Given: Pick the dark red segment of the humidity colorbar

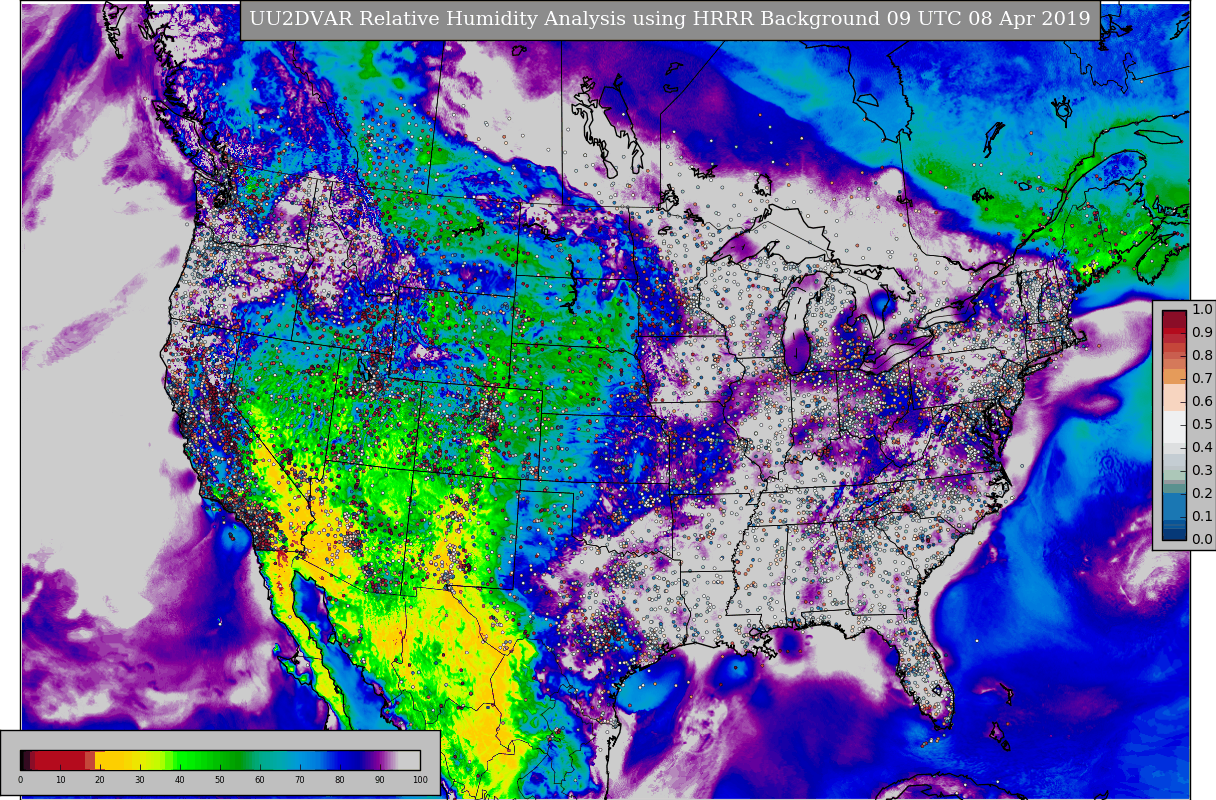Looking at the screenshot, I should (x=60, y=760).
